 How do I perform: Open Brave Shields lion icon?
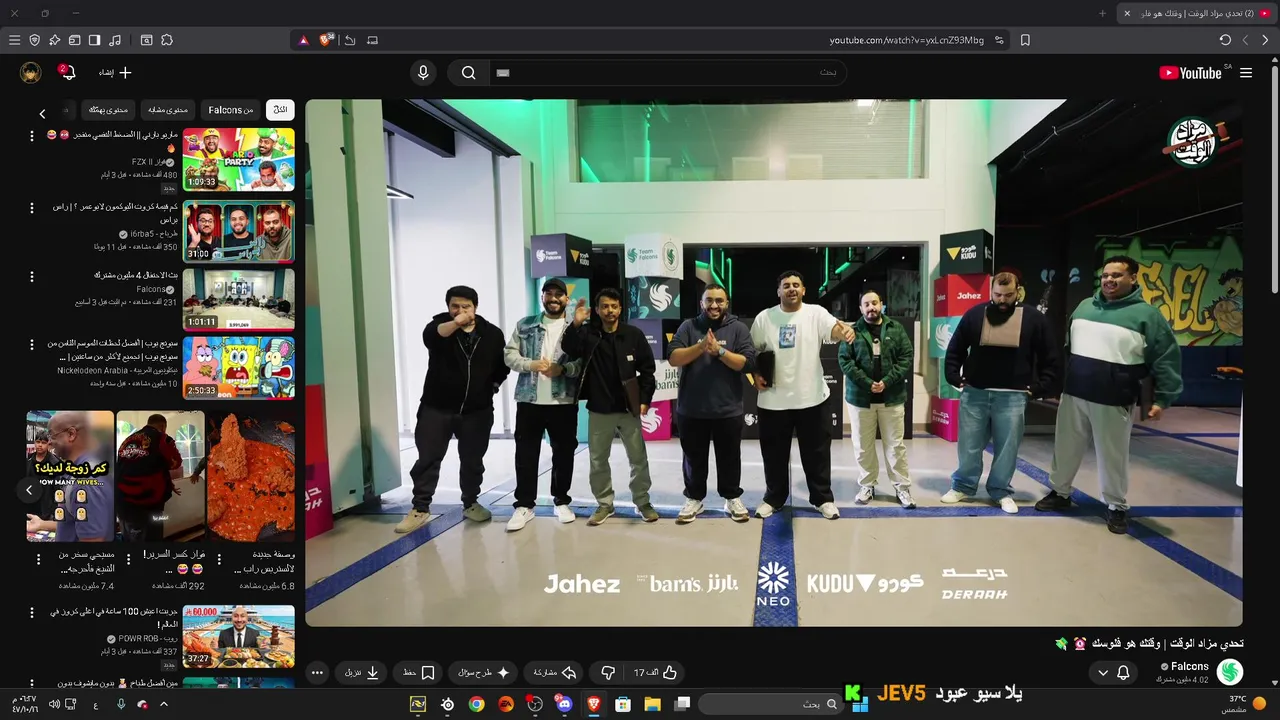326,40
